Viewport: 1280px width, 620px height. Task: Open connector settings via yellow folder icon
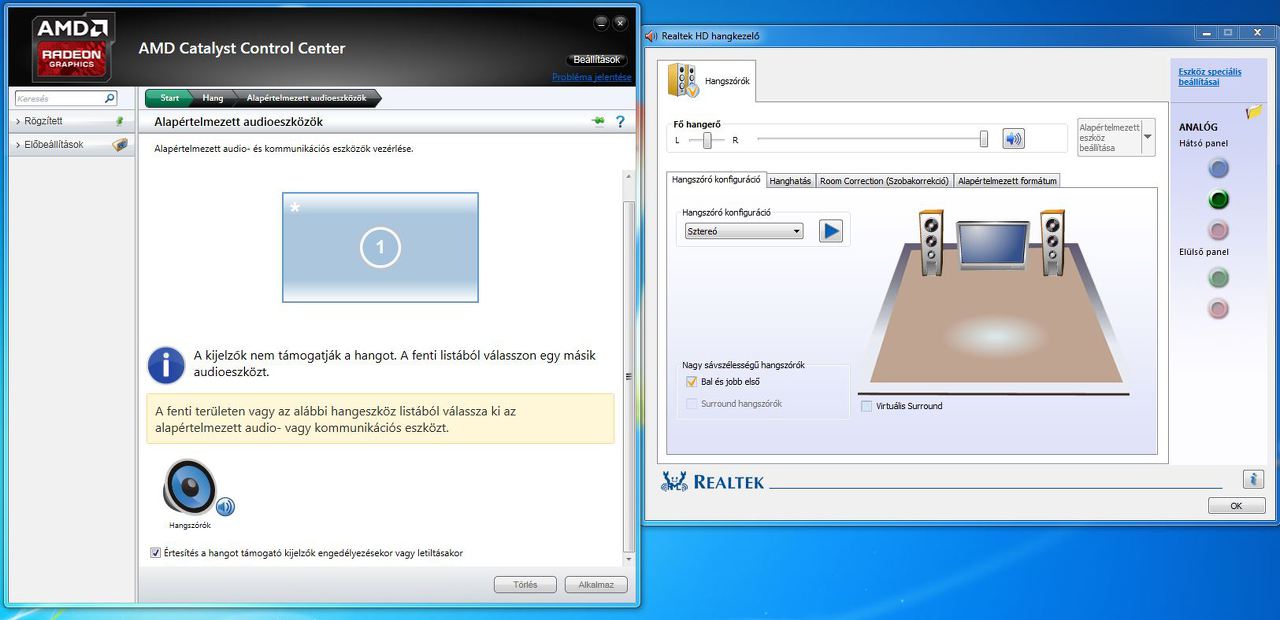pyautogui.click(x=1254, y=112)
